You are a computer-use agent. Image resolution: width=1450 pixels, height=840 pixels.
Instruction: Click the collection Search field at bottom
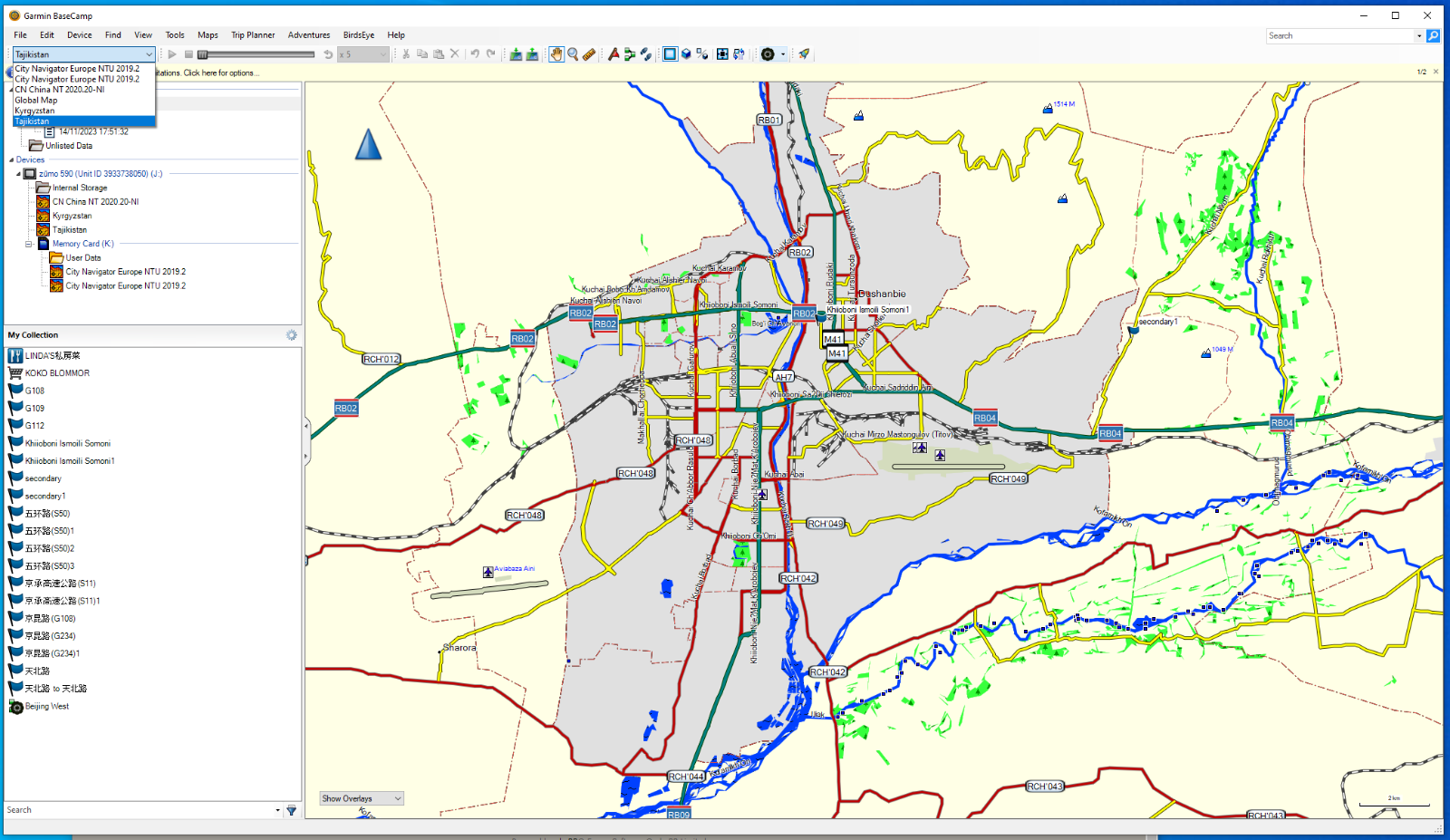[x=139, y=810]
